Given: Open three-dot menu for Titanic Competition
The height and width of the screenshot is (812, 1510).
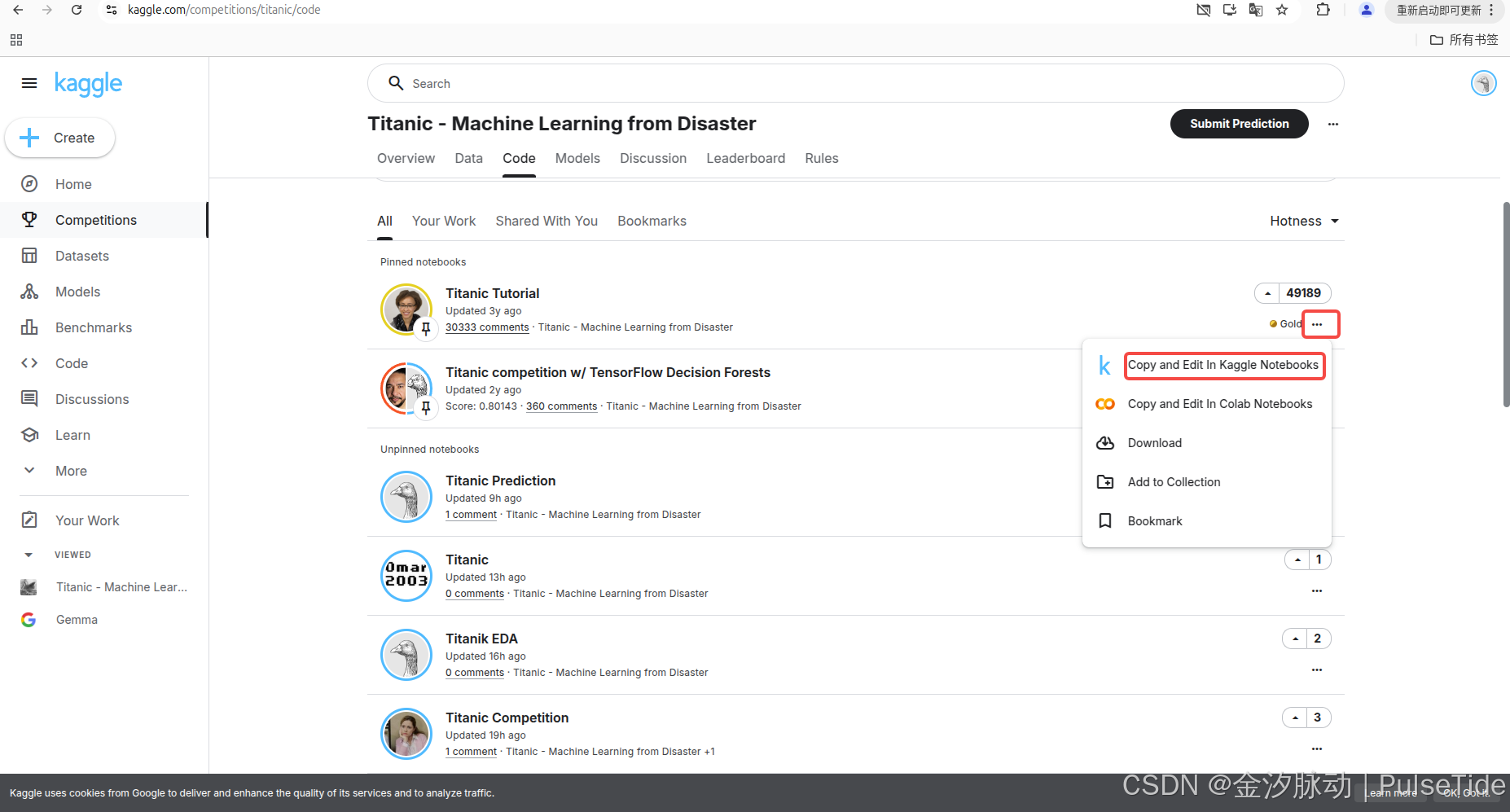Looking at the screenshot, I should pos(1317,748).
